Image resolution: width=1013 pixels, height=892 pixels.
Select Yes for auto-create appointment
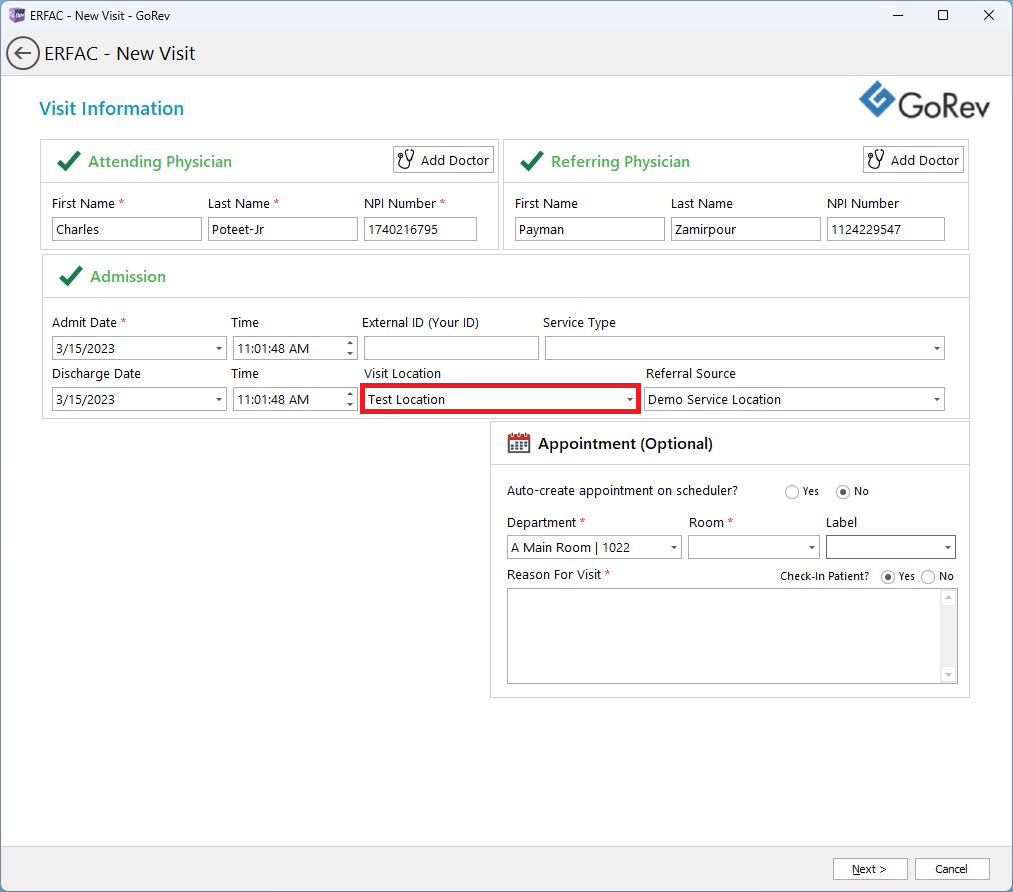pyautogui.click(x=791, y=492)
